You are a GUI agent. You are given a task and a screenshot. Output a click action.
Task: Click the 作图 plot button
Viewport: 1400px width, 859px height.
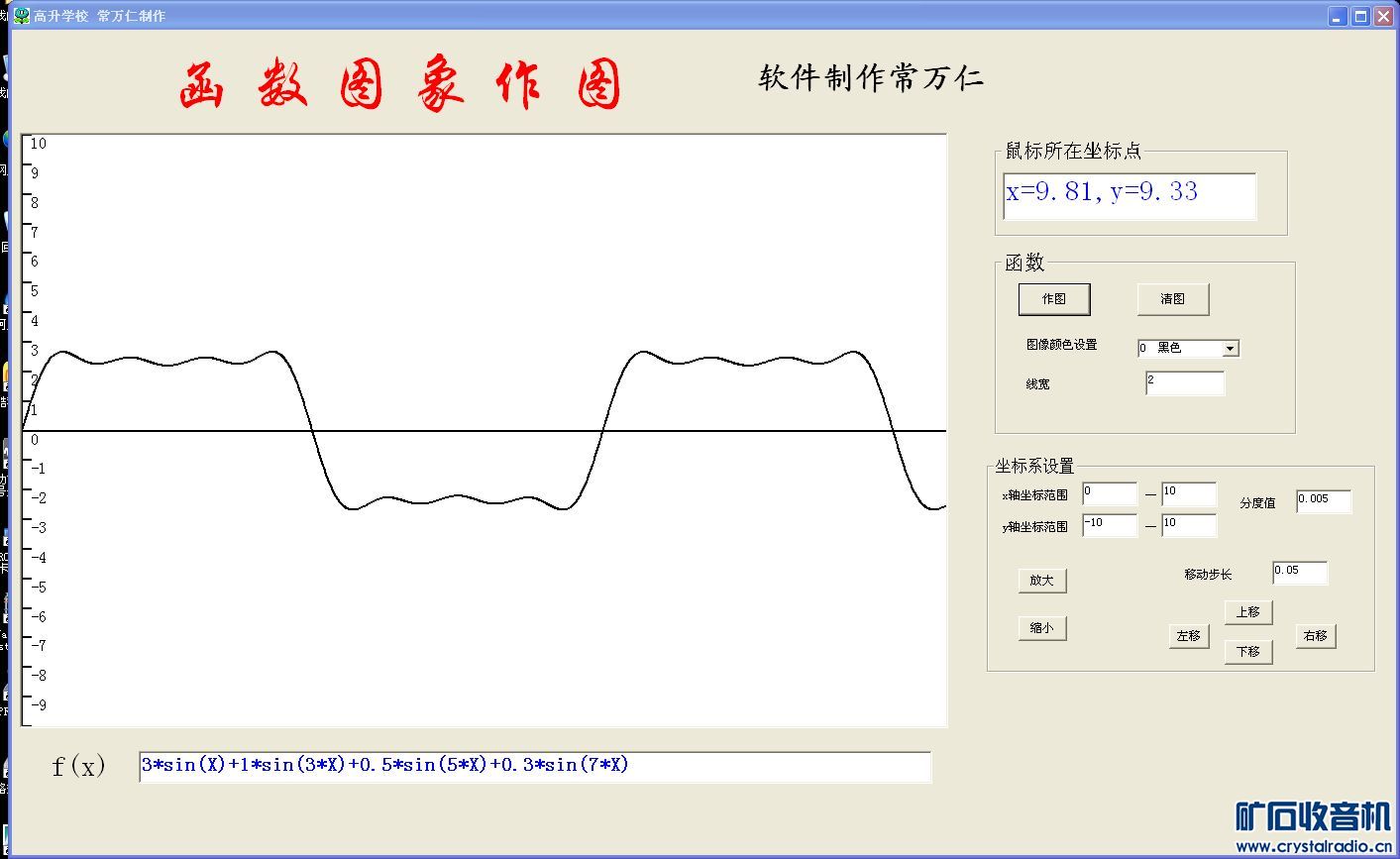1054,298
